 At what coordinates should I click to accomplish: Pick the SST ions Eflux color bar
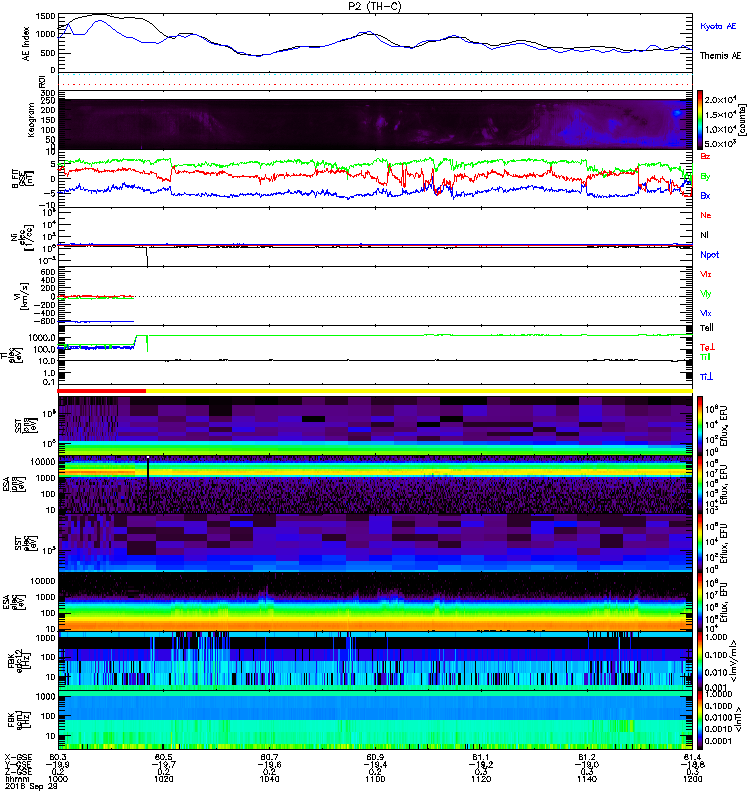[700, 425]
